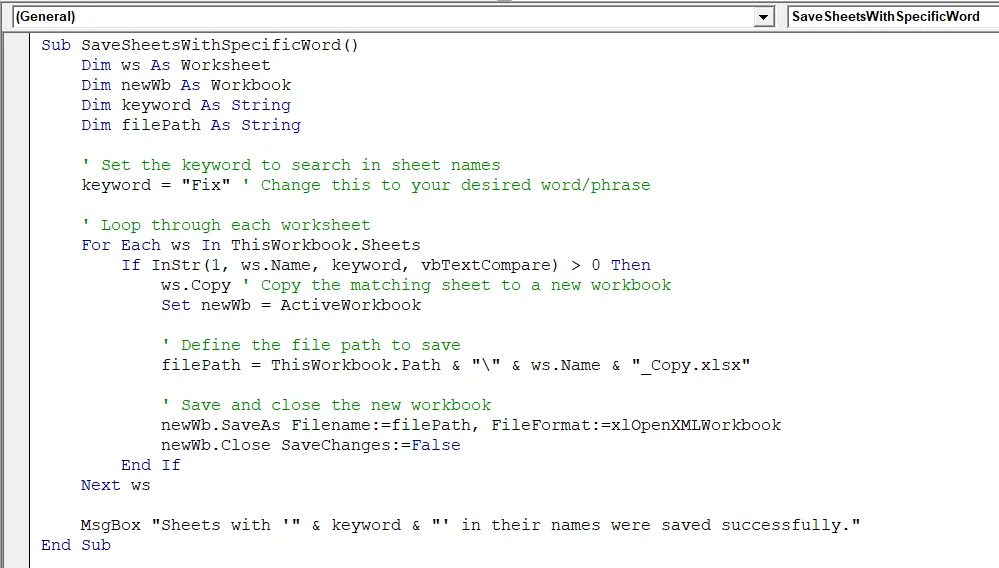This screenshot has width=999, height=568.
Task: Click the 'filePath = ThisWorkbook.Path' line
Action: coord(456,366)
